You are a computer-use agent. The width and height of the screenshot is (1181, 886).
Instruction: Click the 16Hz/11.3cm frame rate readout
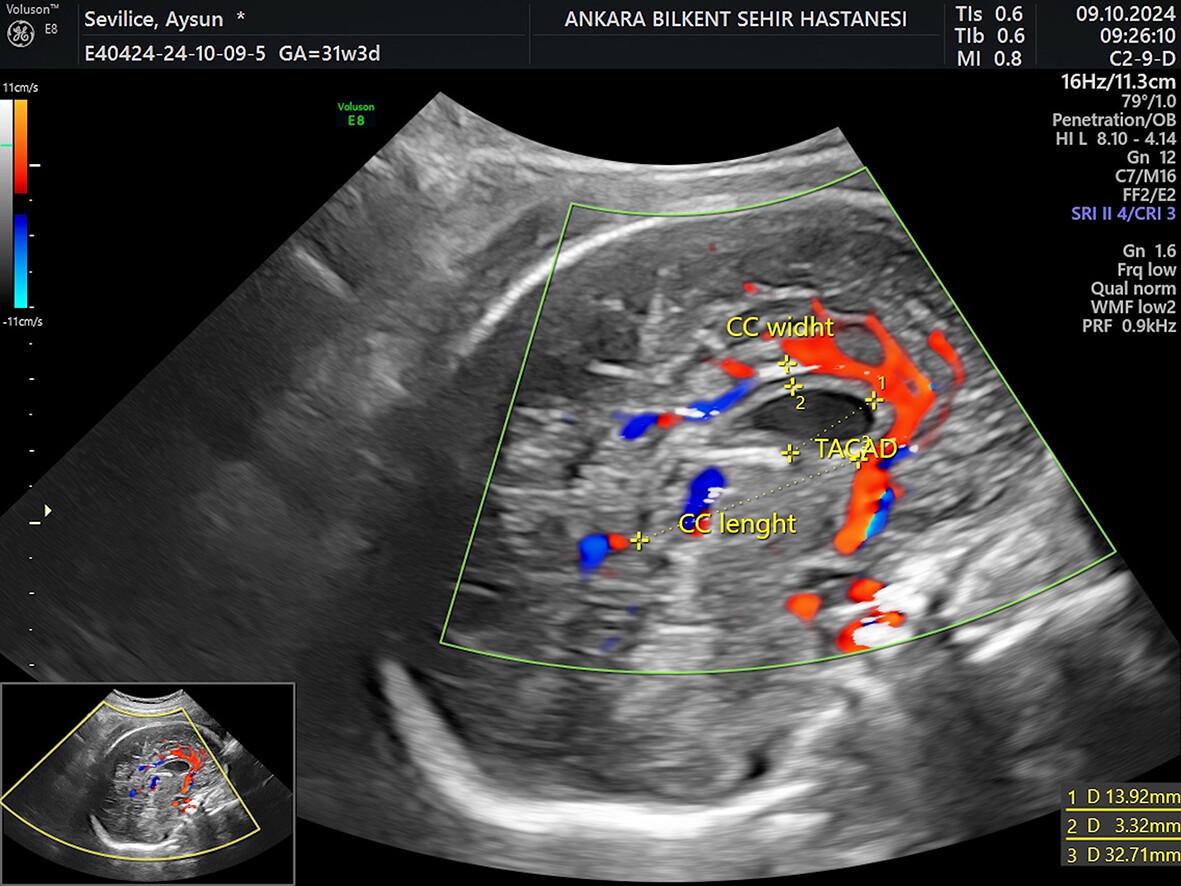point(1118,81)
